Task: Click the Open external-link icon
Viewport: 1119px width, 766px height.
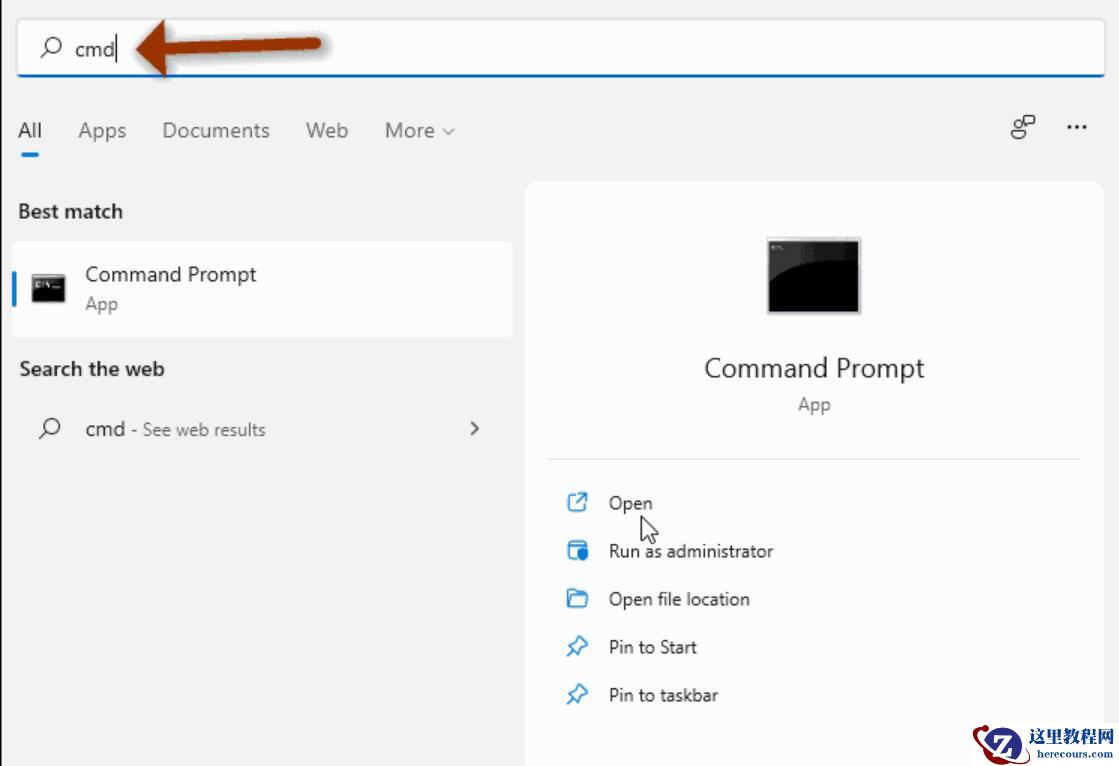Action: click(577, 502)
